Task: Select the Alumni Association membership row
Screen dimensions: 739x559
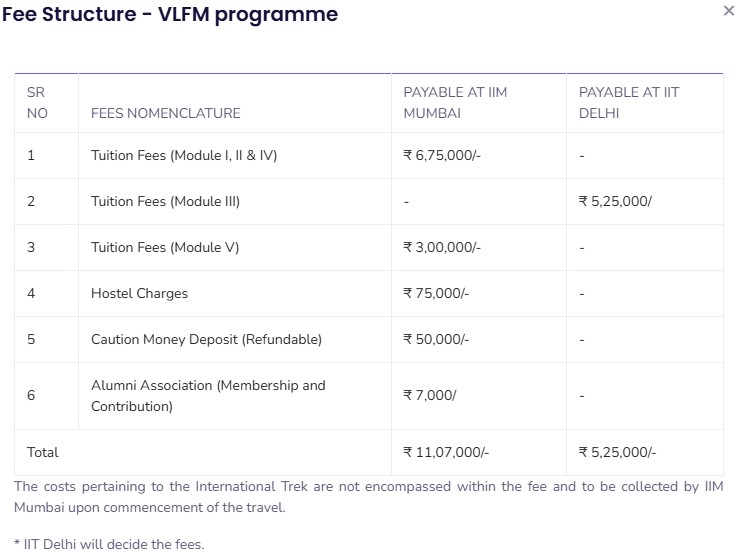Action: 208,396
